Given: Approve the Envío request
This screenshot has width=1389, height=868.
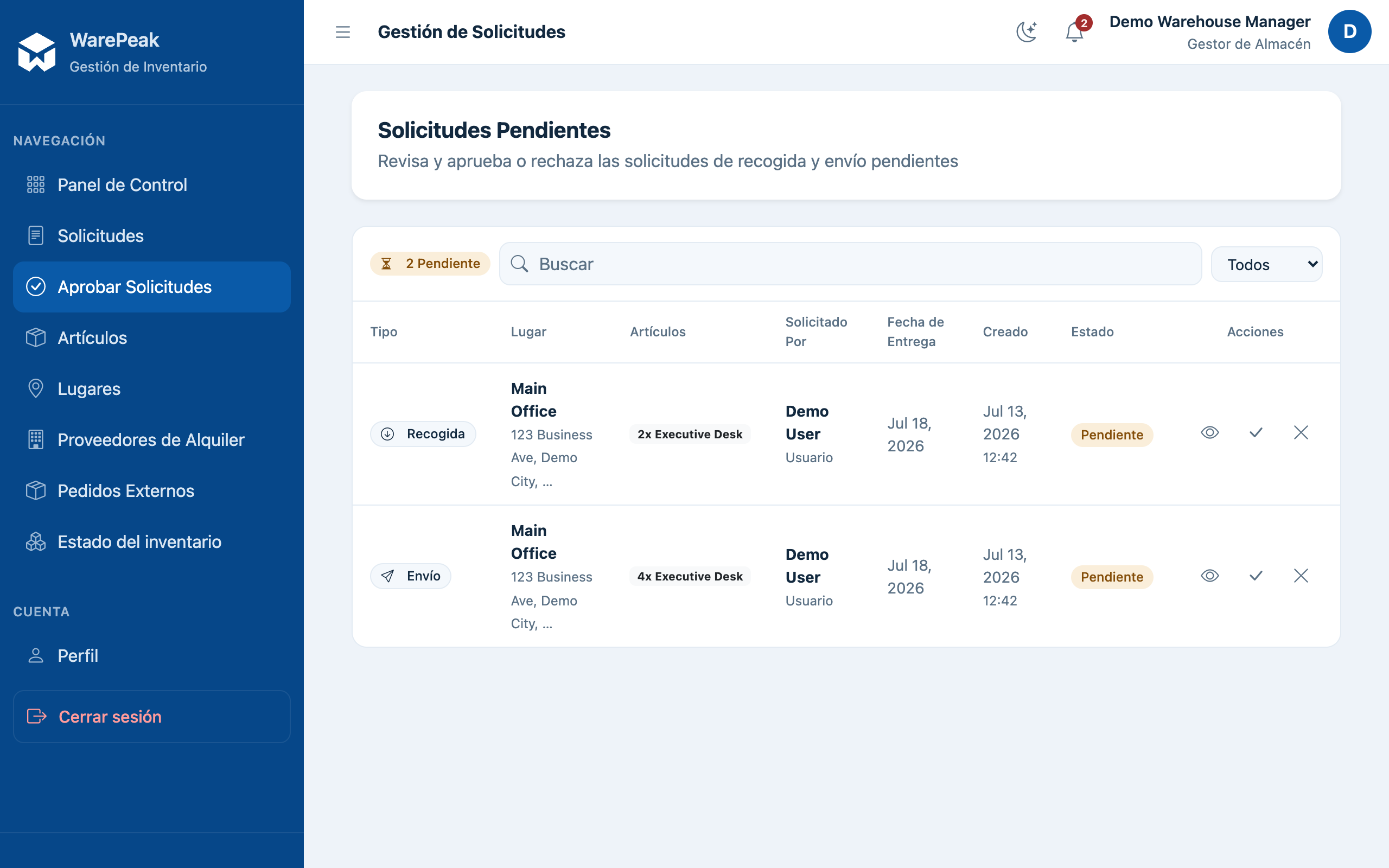Looking at the screenshot, I should point(1256,576).
